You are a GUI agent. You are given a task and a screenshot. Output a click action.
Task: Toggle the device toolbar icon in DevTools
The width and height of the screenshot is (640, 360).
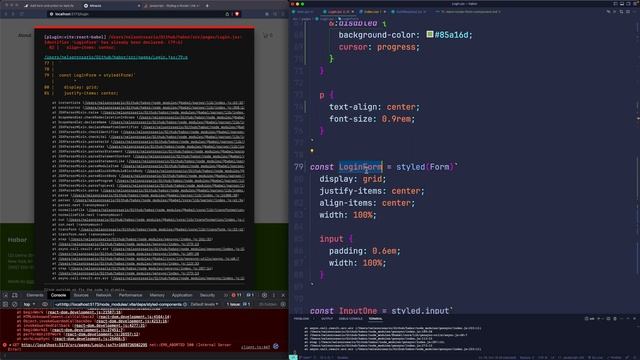pyautogui.click(x=15, y=295)
